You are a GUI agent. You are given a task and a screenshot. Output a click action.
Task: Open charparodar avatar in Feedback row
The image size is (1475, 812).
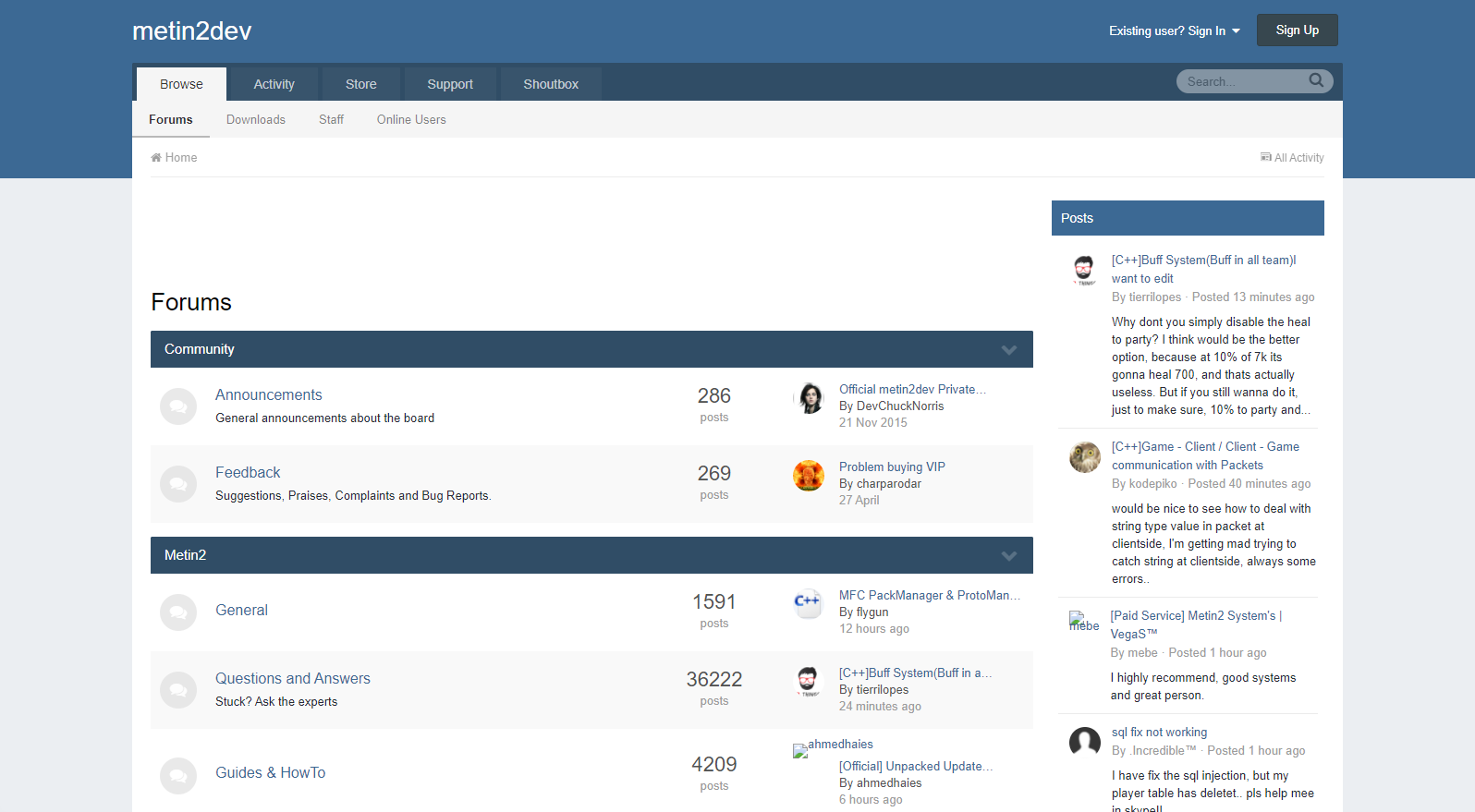pos(809,476)
